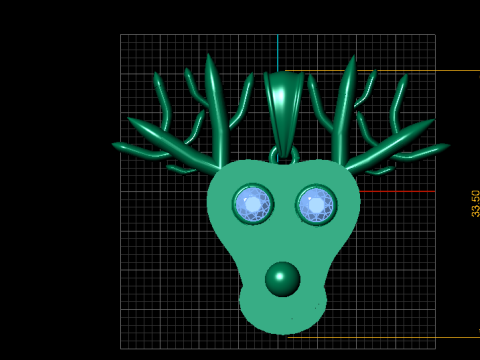Select the right round gemstone eye
Image resolution: width=480 pixels, height=360 pixels.
[x=316, y=205]
